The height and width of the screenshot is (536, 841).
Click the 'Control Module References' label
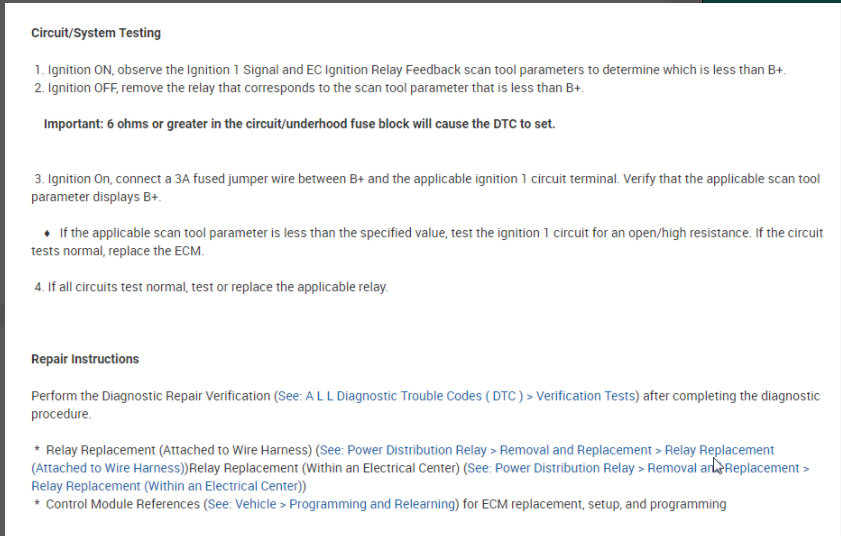coord(123,504)
